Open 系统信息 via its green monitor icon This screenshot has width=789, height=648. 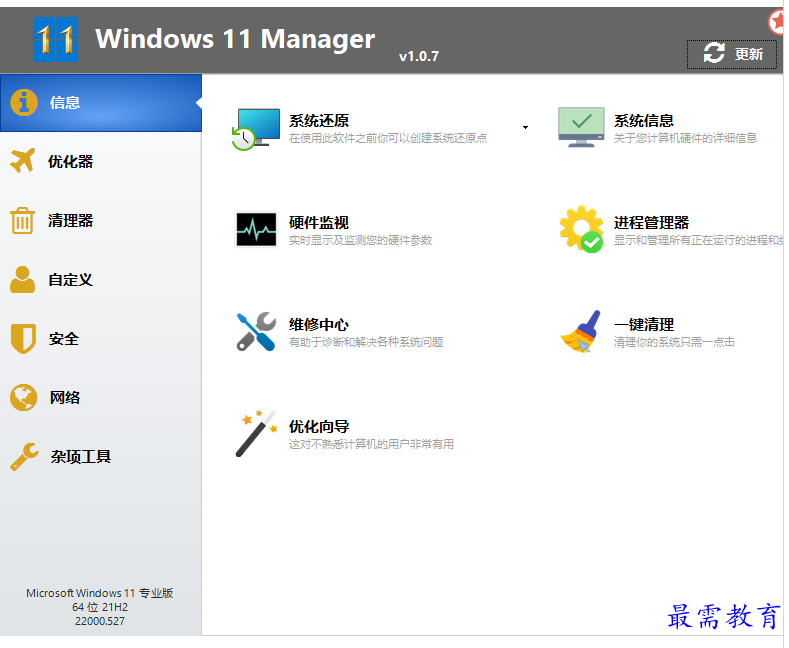click(581, 127)
